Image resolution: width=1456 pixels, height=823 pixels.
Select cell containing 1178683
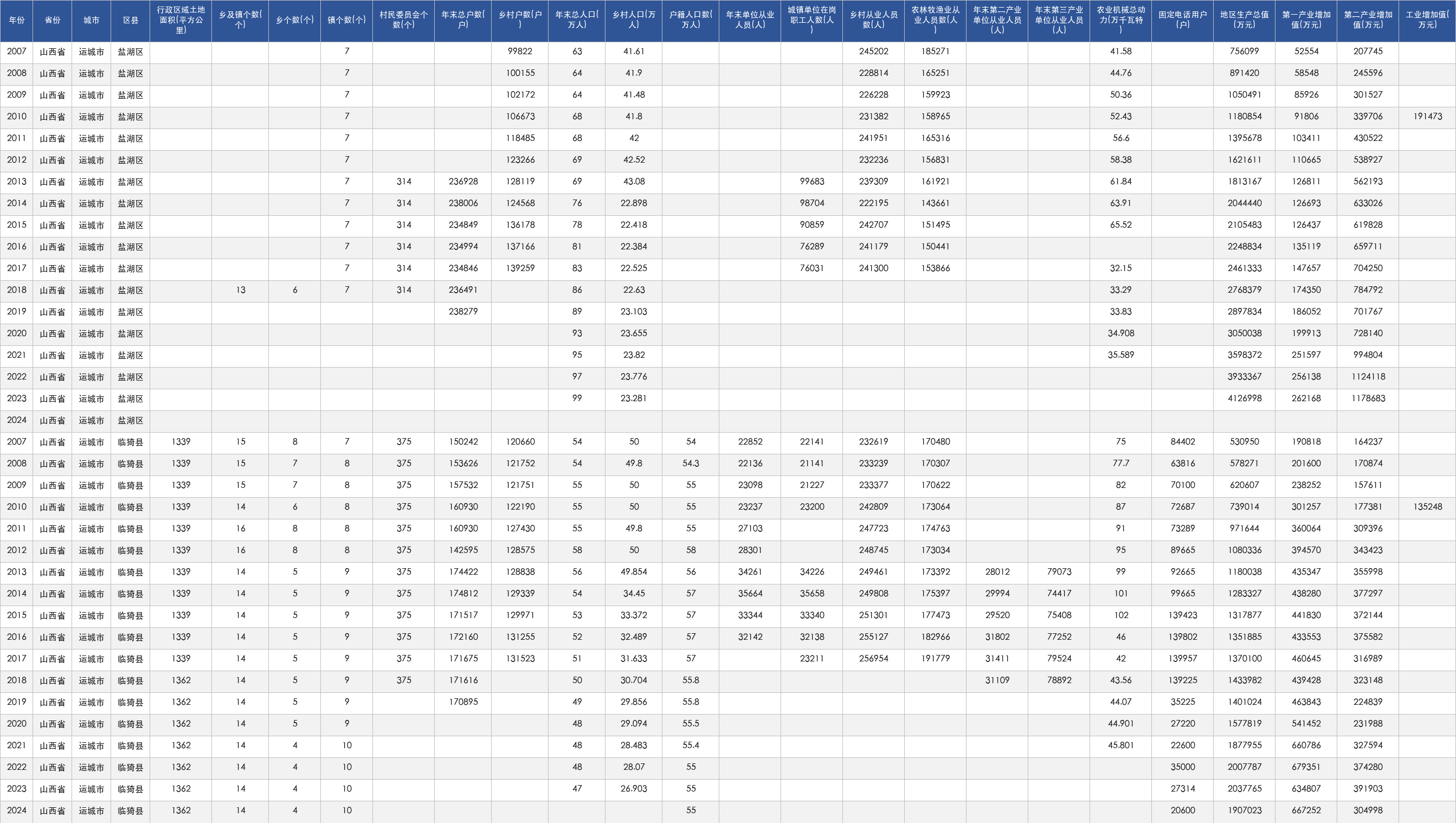click(x=1368, y=398)
